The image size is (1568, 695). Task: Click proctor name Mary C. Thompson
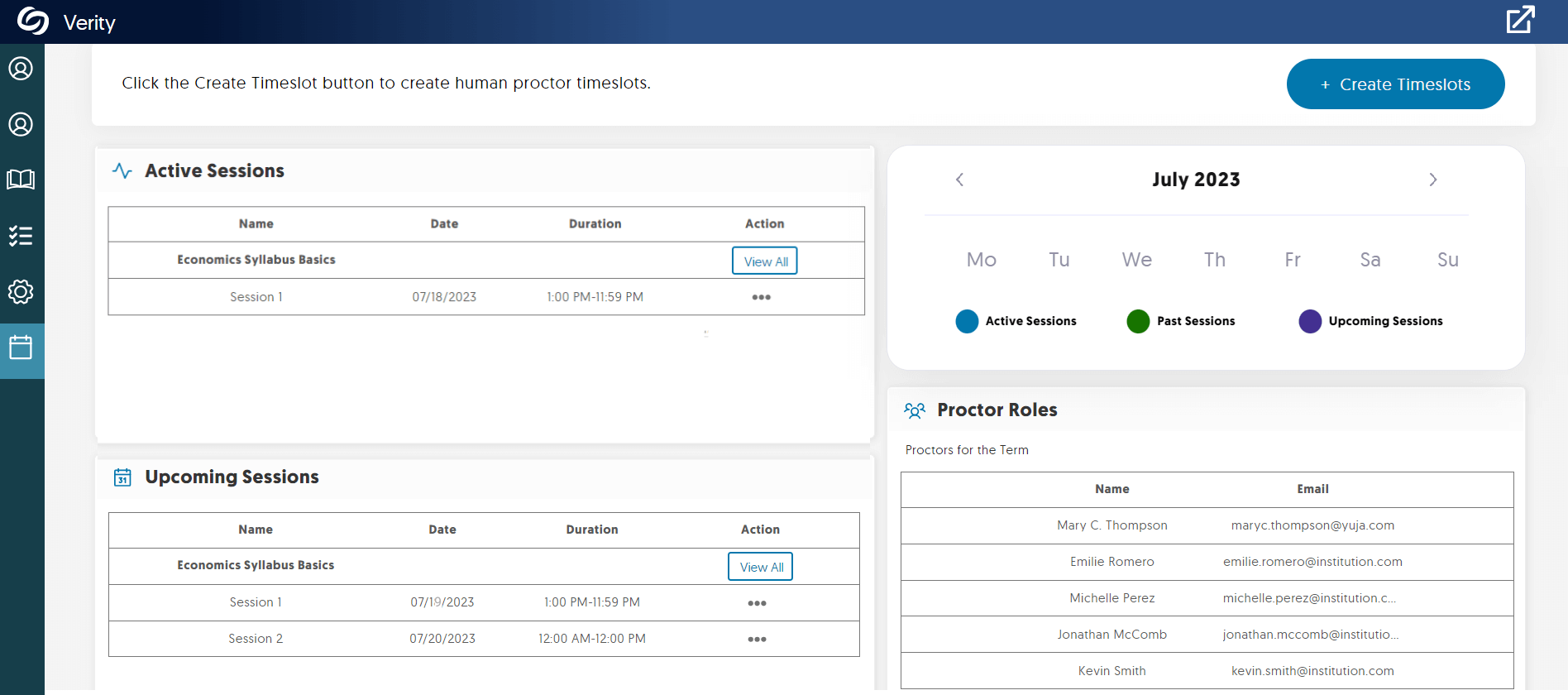[1112, 525]
